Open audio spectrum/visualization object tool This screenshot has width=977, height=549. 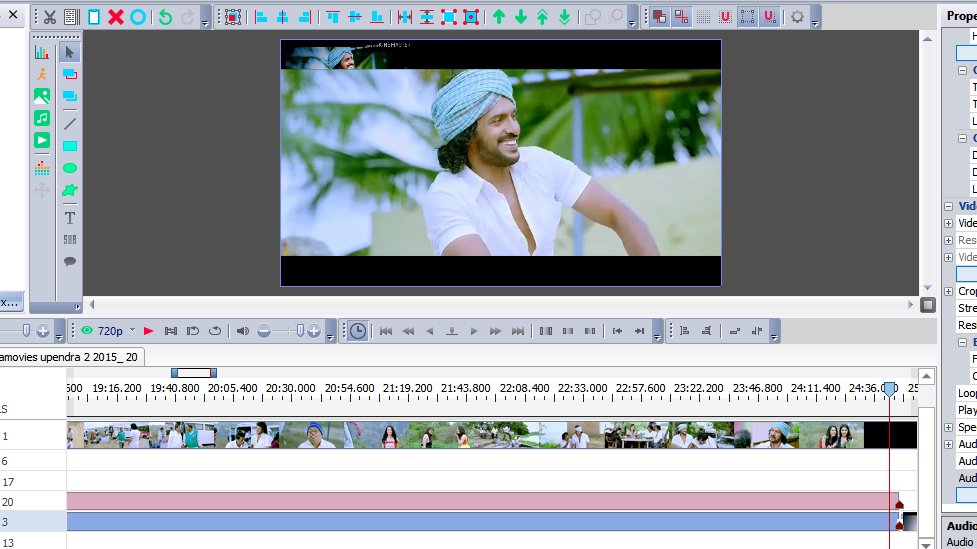point(42,168)
